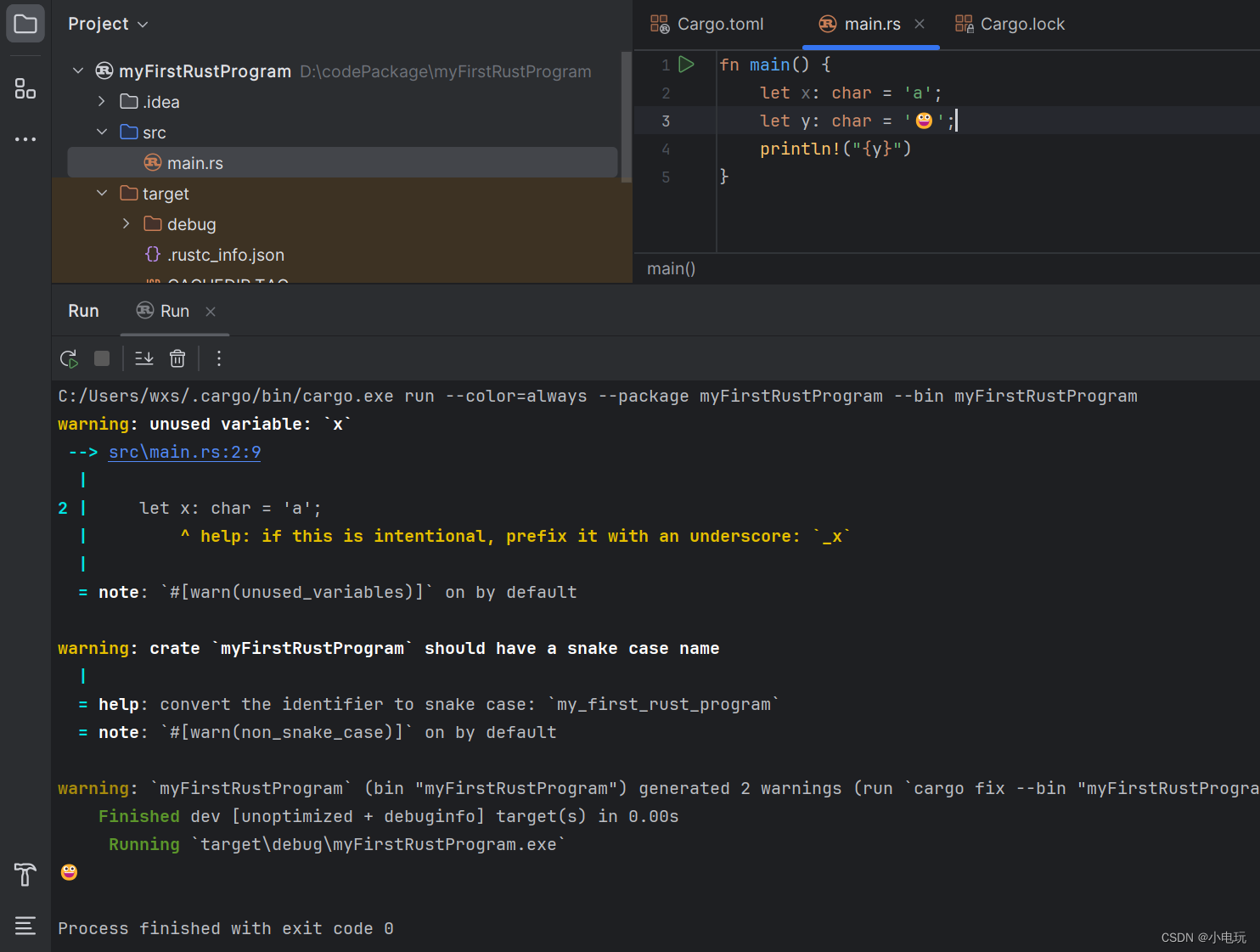Image resolution: width=1260 pixels, height=952 pixels.
Task: Click the Run tool window title
Action: point(83,311)
